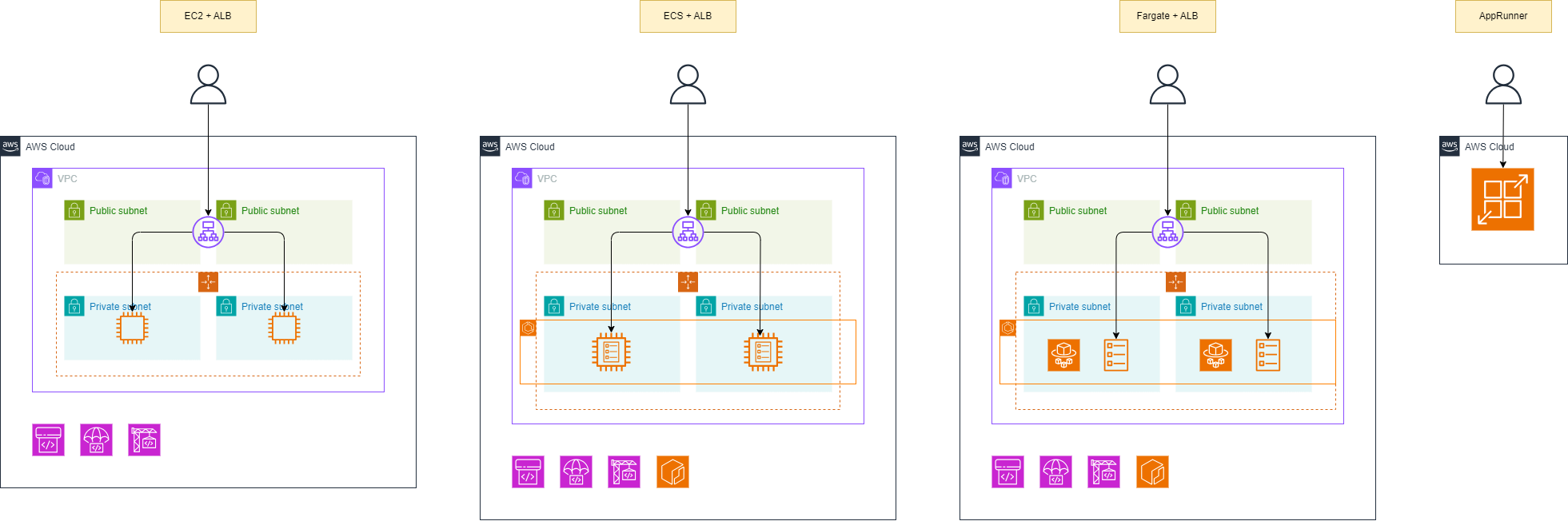Click right Public subnet lock icon in EC2 diagram
1568x521 pixels.
[x=226, y=210]
